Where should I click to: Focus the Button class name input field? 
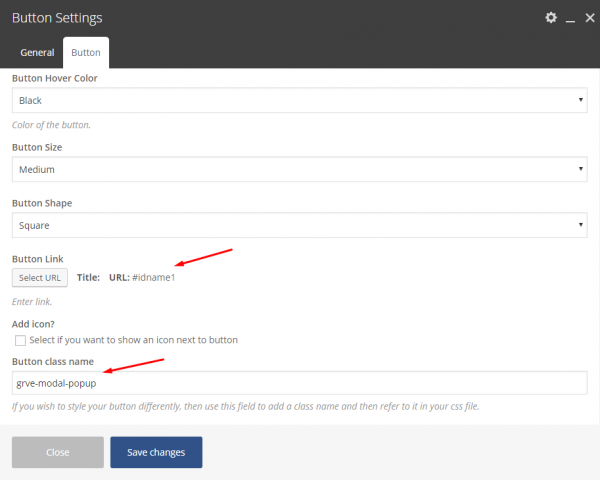tap(299, 383)
